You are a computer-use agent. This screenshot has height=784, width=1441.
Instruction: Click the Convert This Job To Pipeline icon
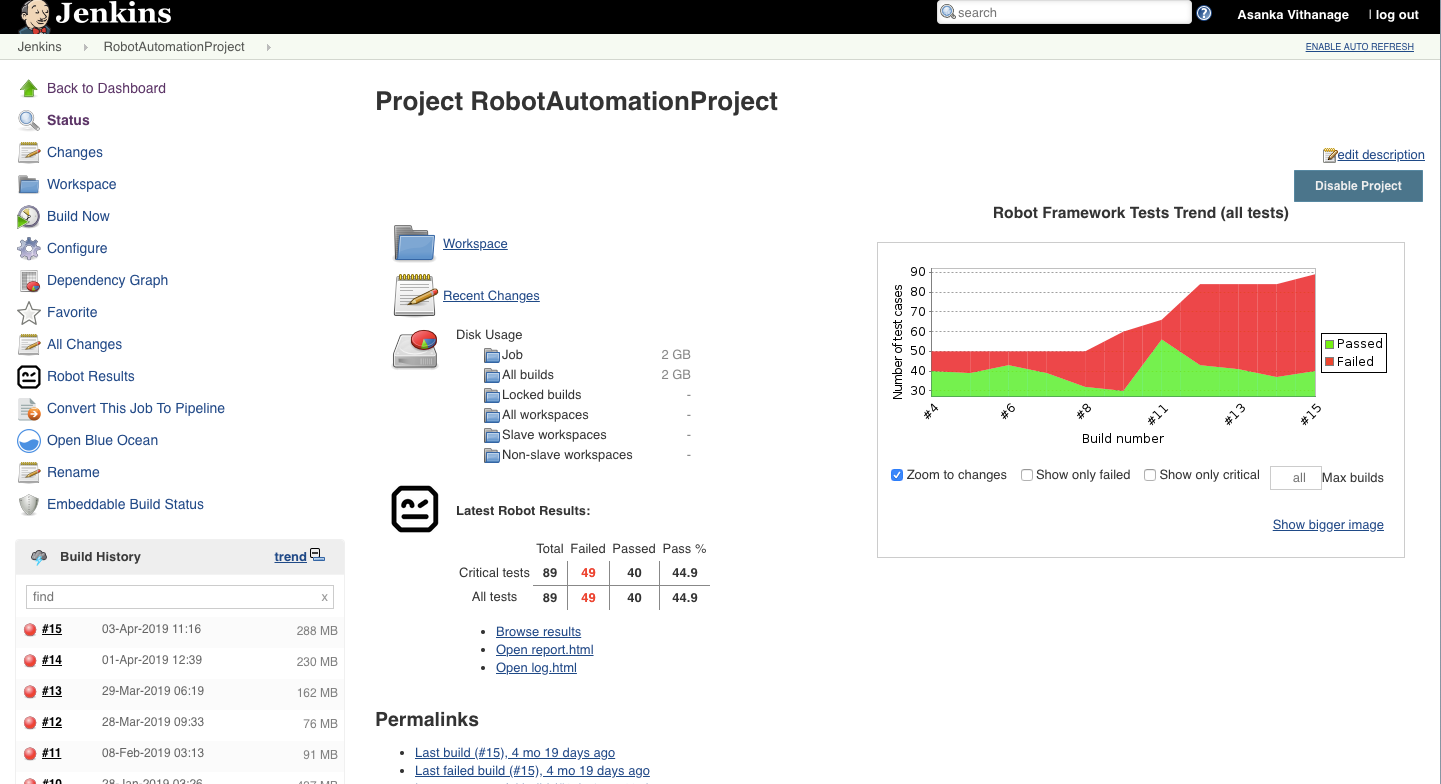coord(29,408)
